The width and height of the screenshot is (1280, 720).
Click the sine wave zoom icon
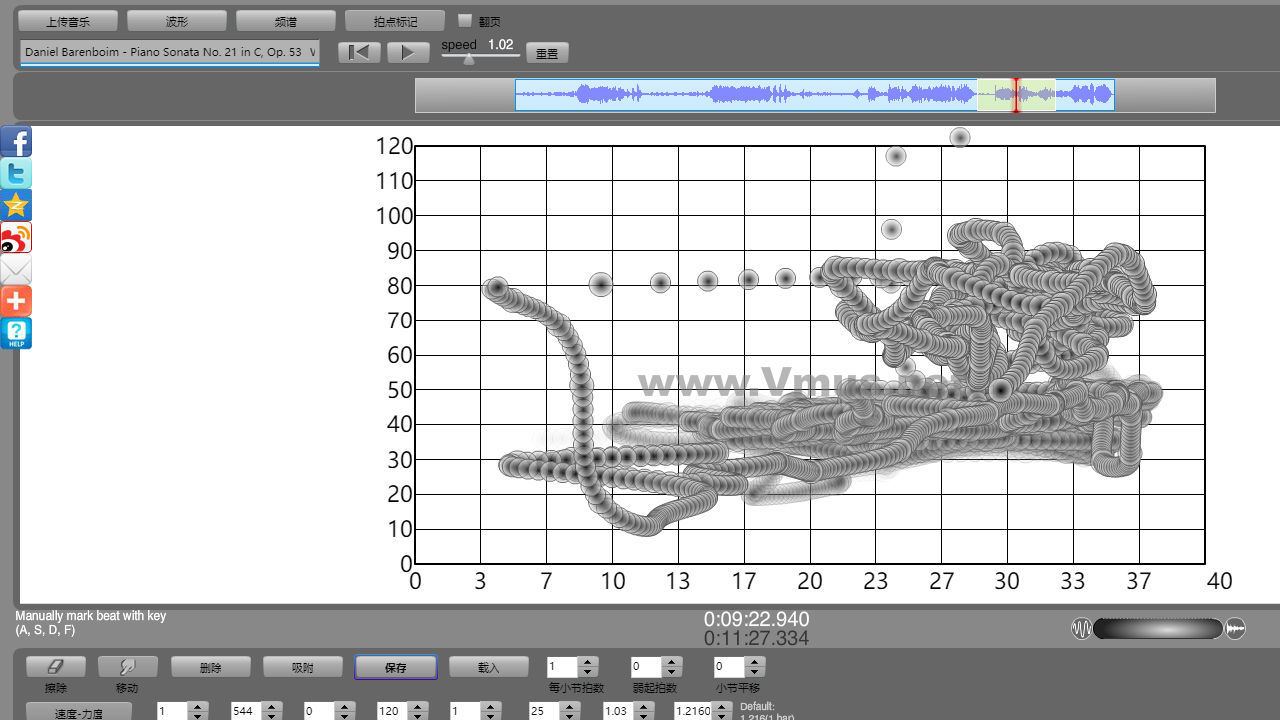(1081, 629)
